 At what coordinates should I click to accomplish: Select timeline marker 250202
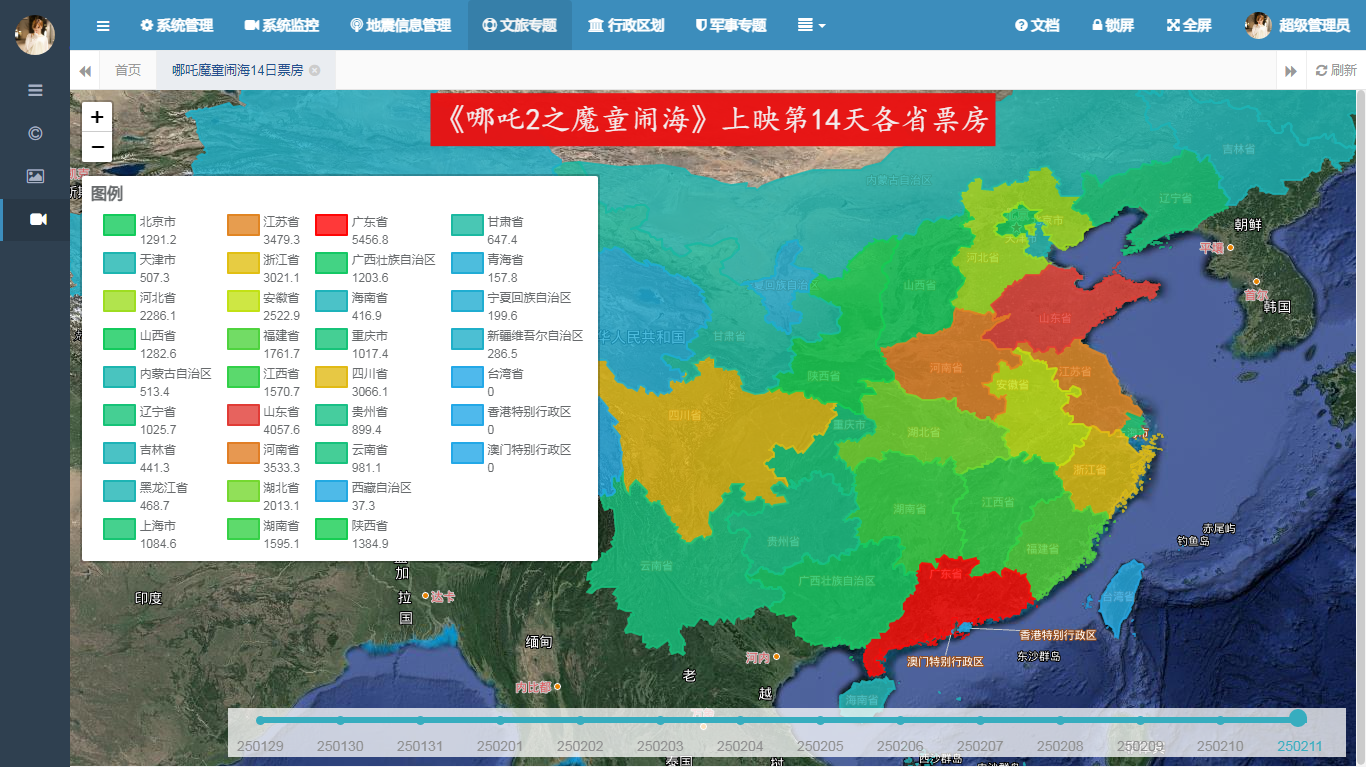580,720
